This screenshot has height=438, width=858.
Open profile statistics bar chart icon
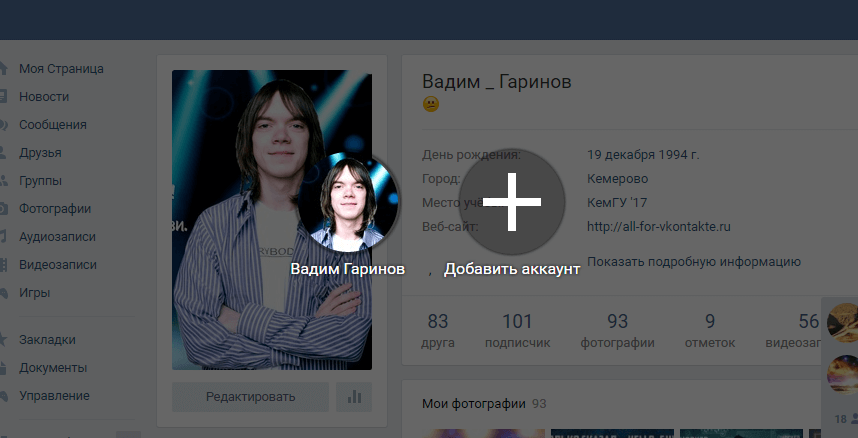354,397
